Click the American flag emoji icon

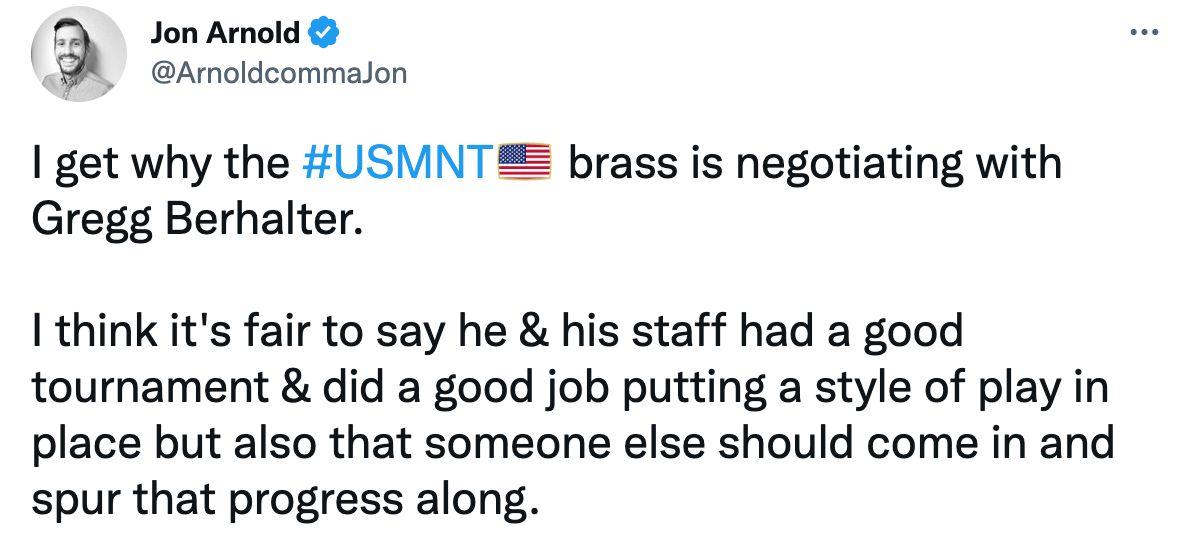[x=525, y=161]
